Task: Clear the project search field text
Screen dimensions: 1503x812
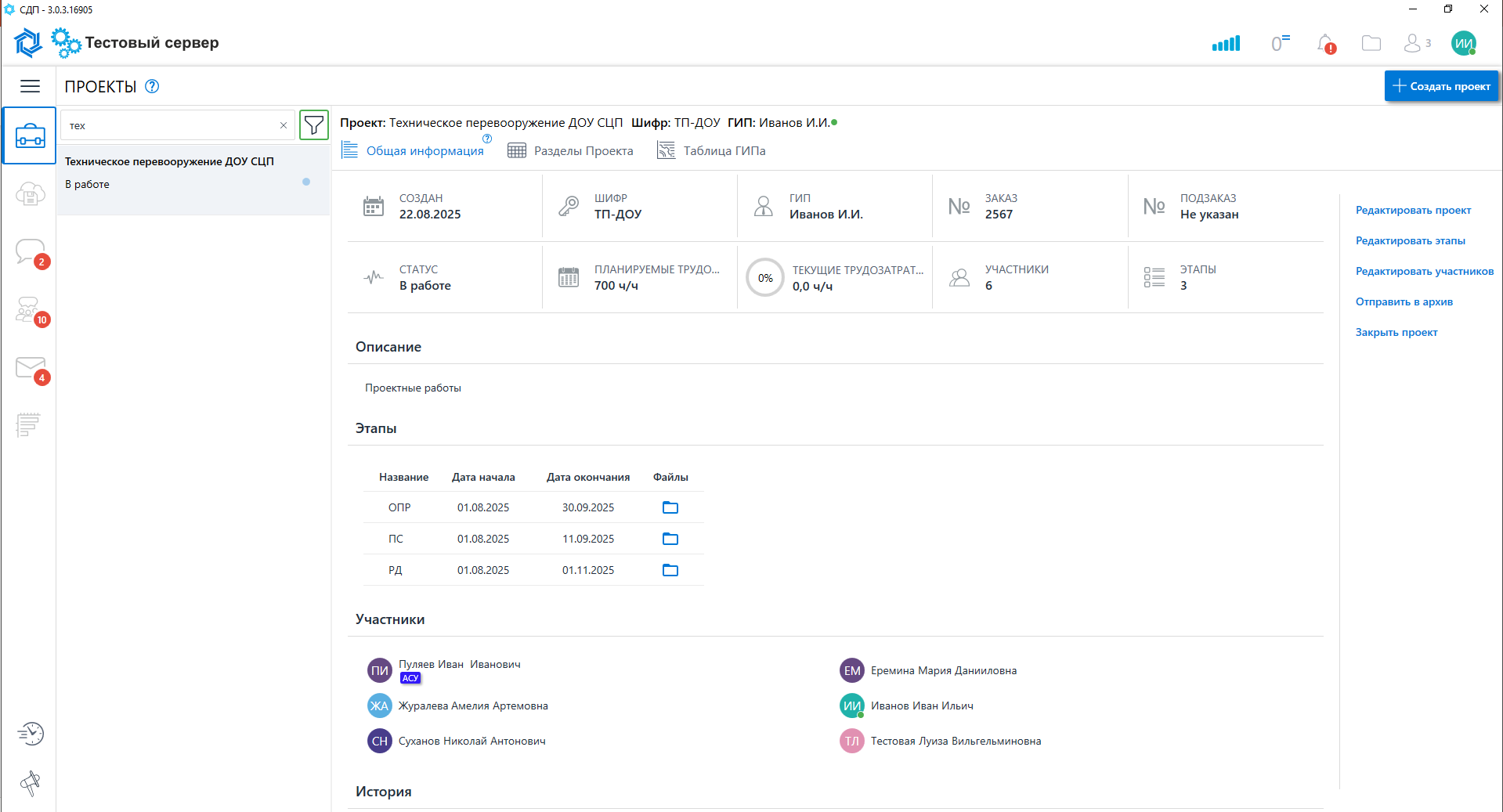Action: [x=284, y=125]
